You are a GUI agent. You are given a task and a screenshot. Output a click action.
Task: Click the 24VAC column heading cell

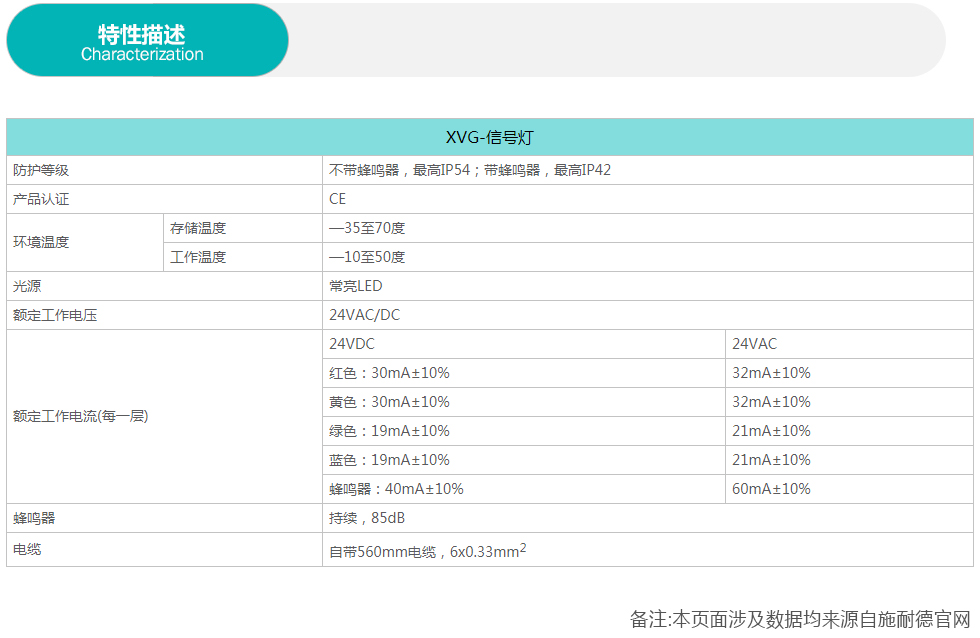(754, 344)
